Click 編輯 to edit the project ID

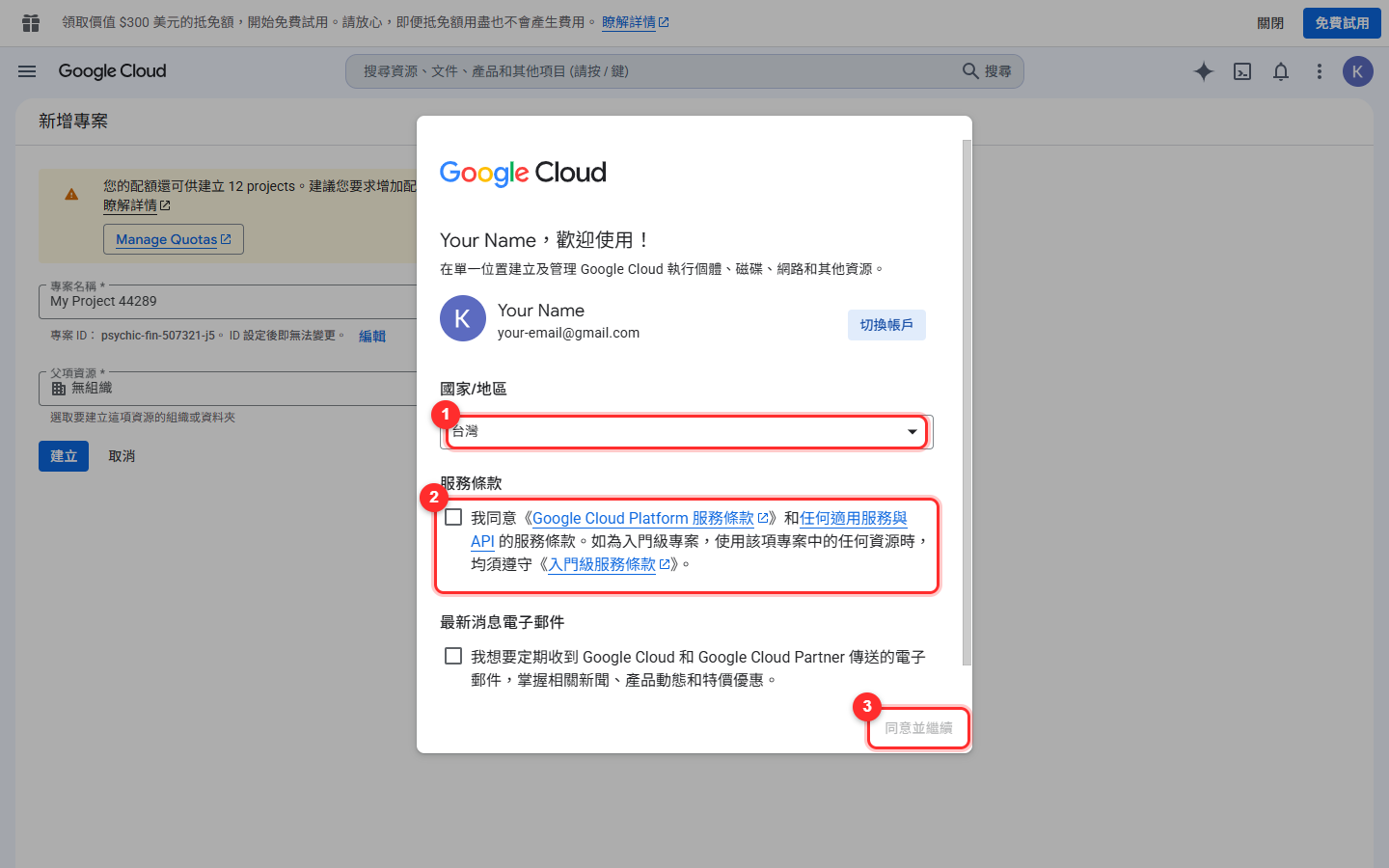(x=372, y=336)
